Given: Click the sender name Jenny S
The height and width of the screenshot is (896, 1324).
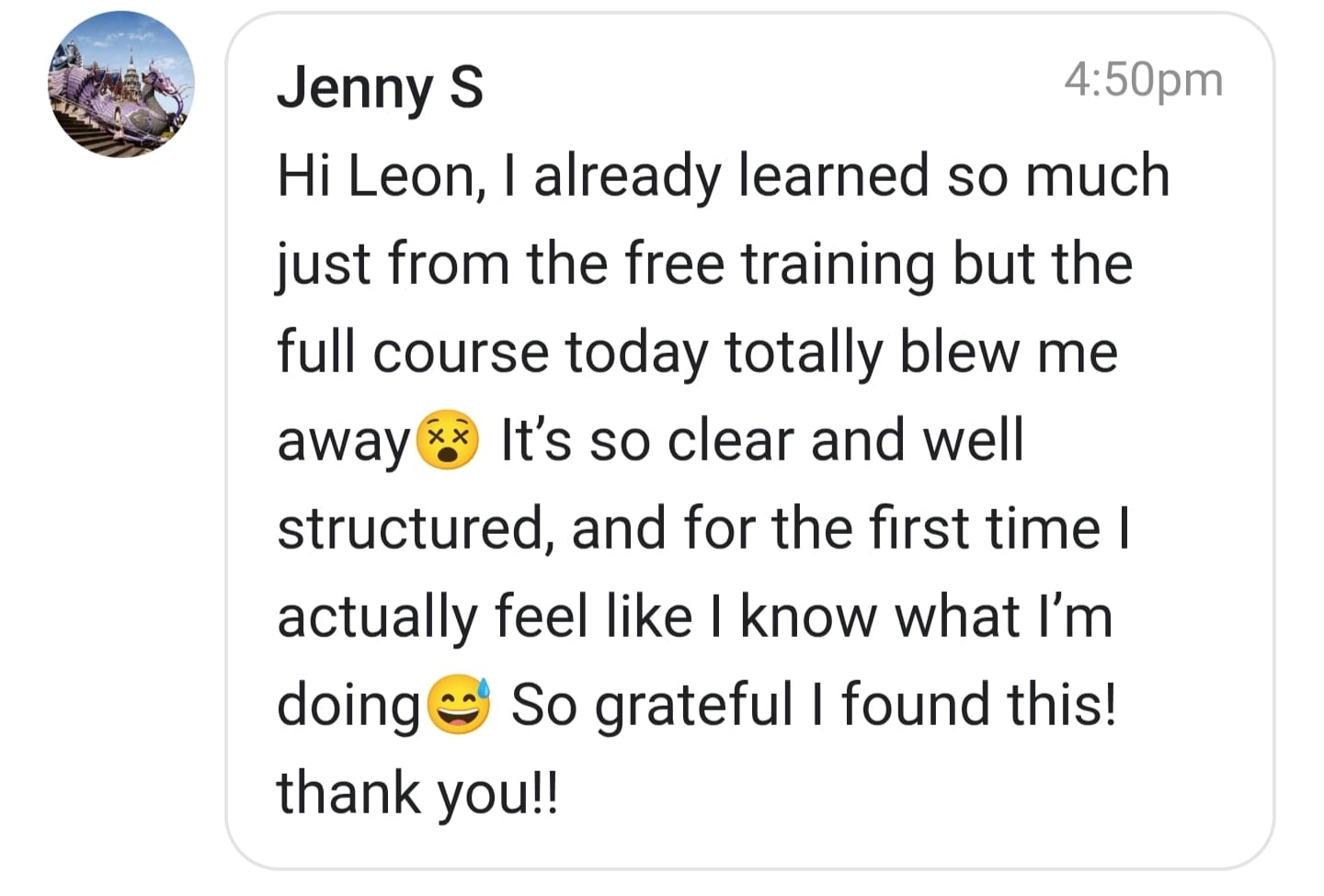Looking at the screenshot, I should [x=380, y=88].
